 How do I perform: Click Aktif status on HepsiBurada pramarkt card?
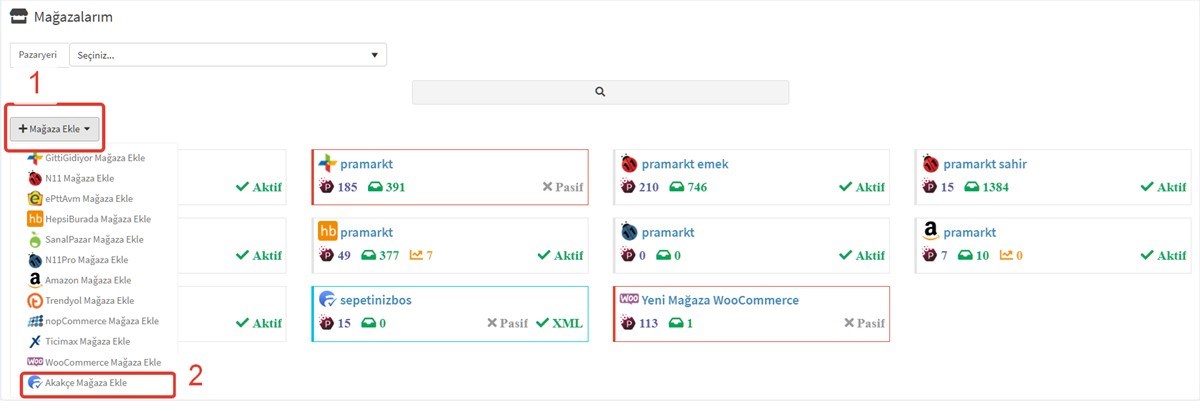pyautogui.click(x=560, y=255)
